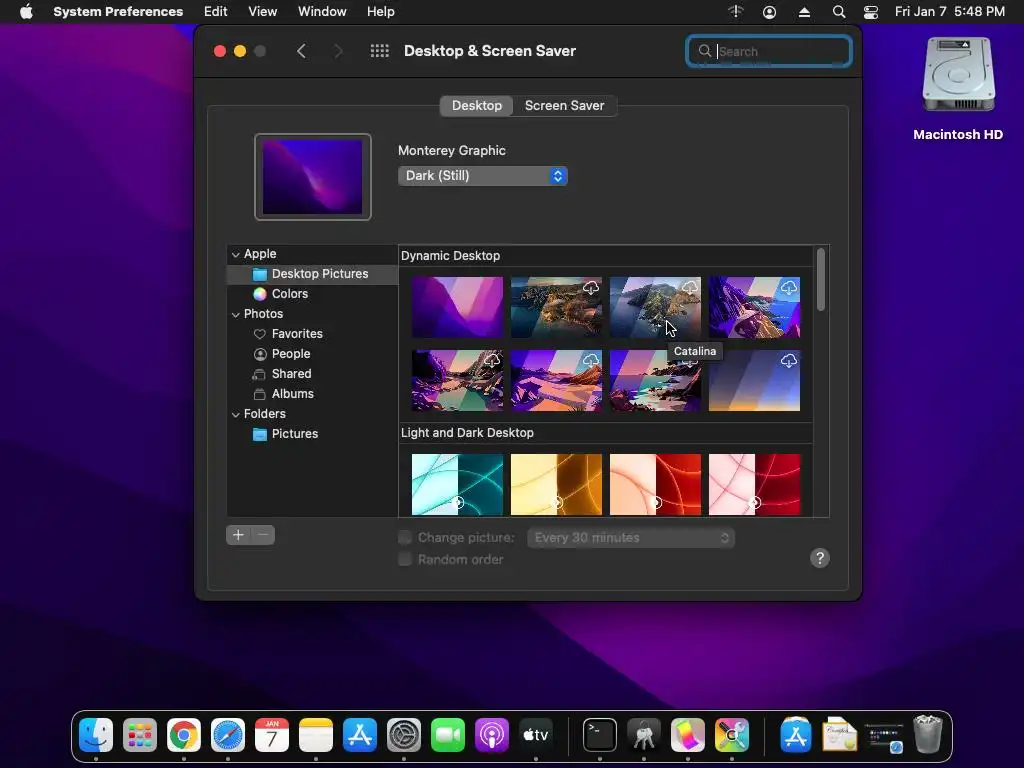Click the plus button to add folder

(x=238, y=535)
